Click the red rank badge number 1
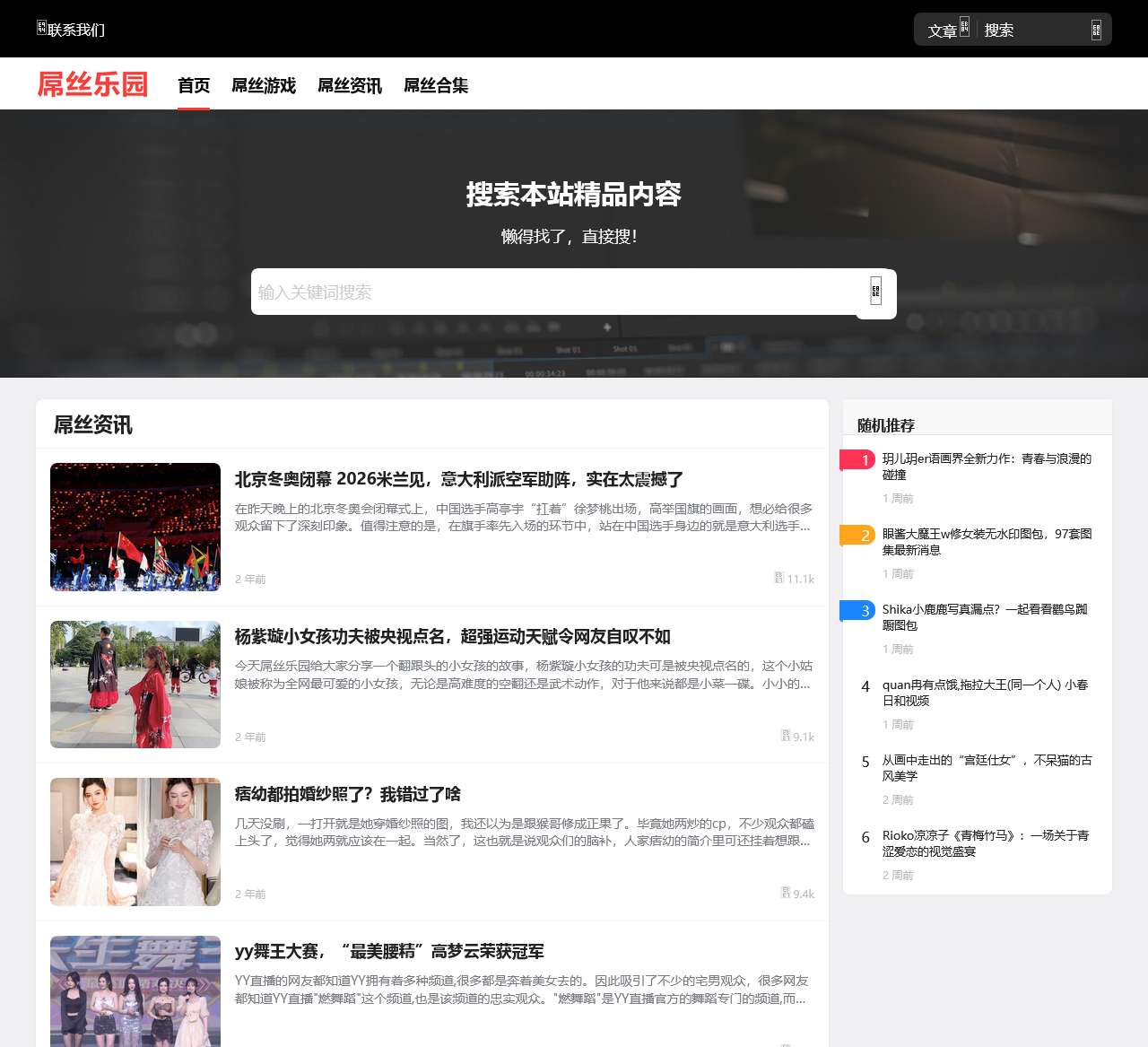This screenshot has width=1148, height=1047. [857, 460]
